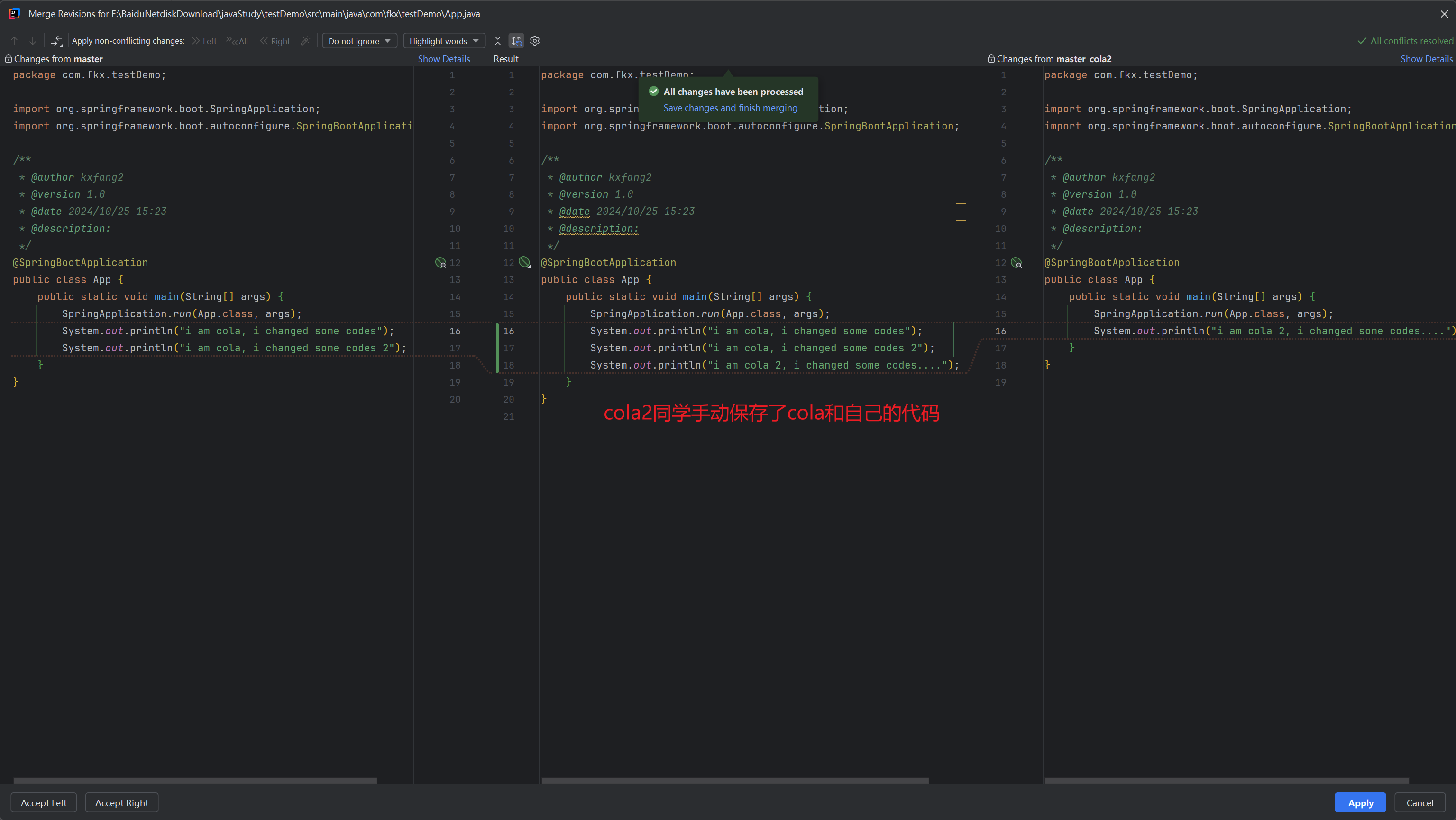Click '@author kxfang2' in the right pane
Image resolution: width=1456 pixels, height=820 pixels.
click(1108, 177)
